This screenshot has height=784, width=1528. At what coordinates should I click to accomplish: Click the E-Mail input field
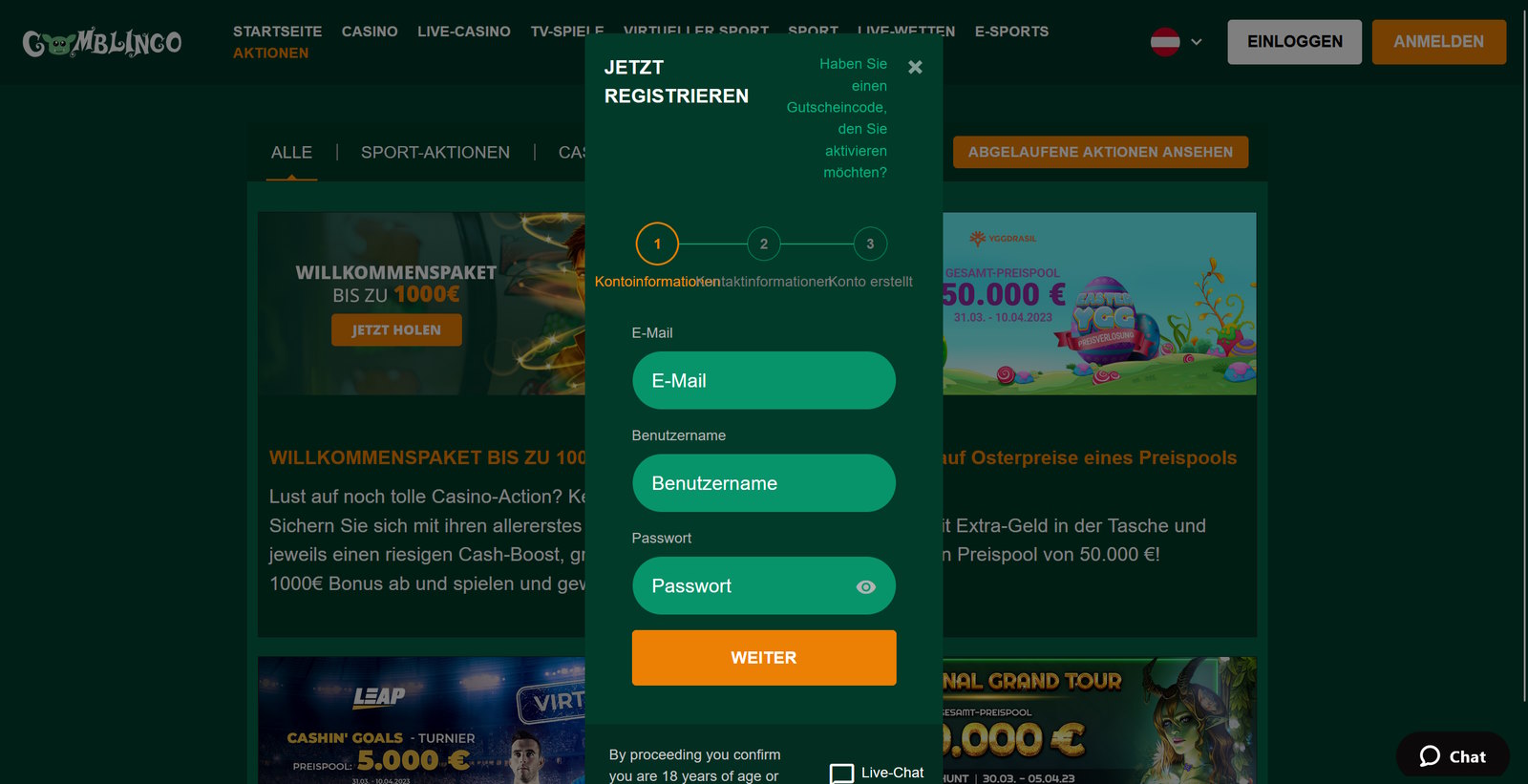[x=764, y=380]
